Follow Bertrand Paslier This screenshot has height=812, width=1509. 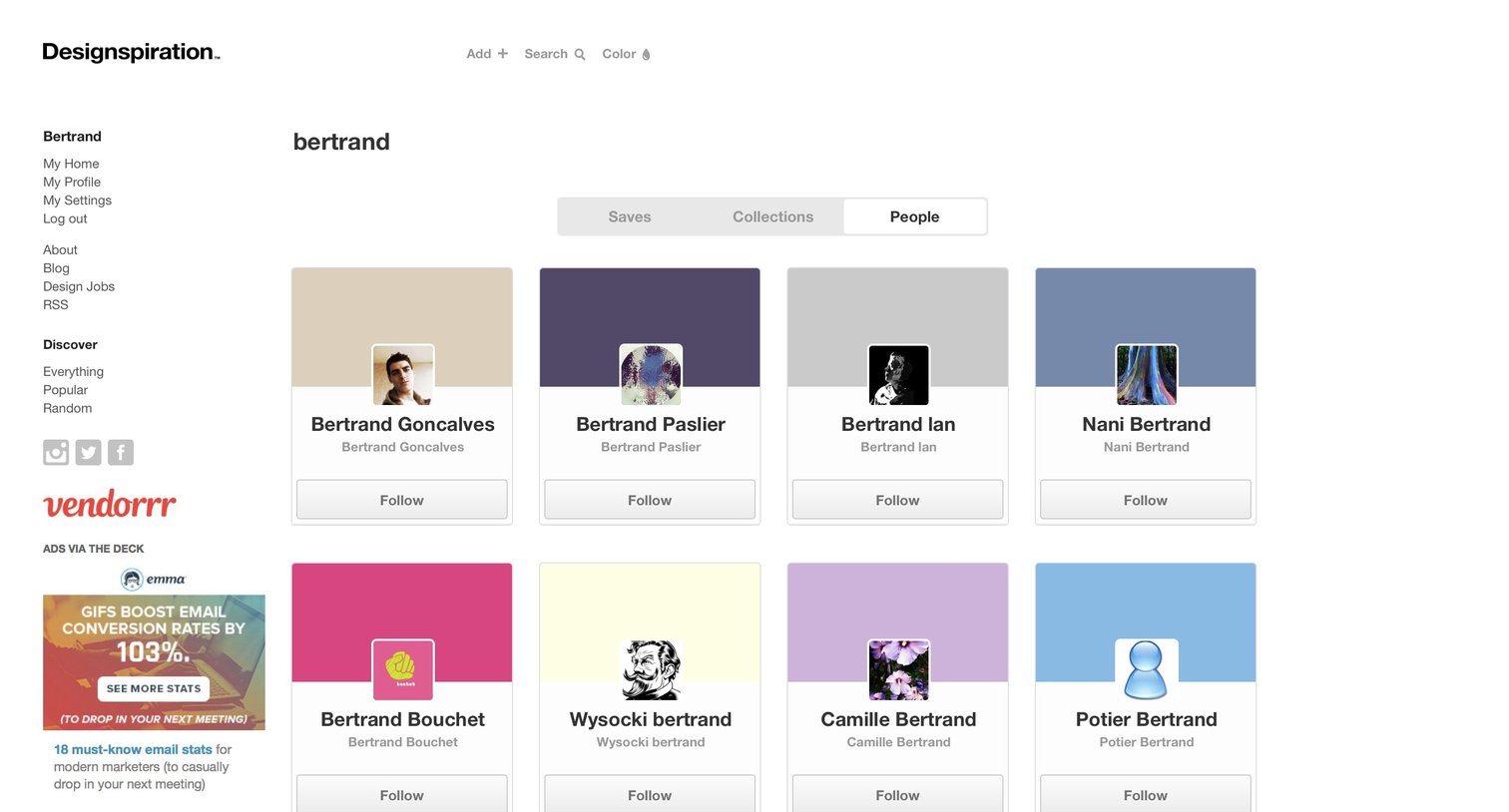coord(650,500)
